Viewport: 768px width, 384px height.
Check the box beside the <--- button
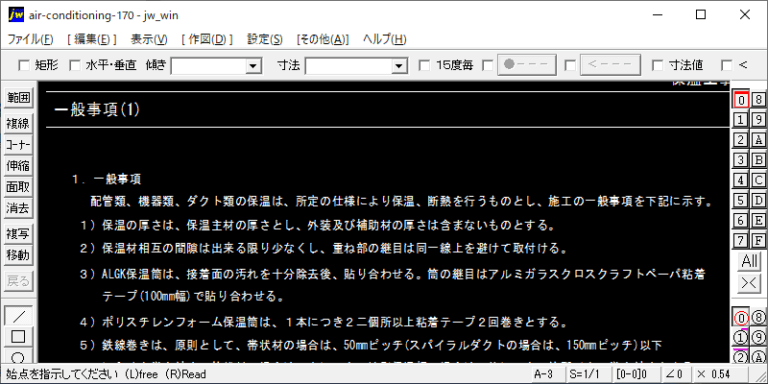[x=570, y=65]
